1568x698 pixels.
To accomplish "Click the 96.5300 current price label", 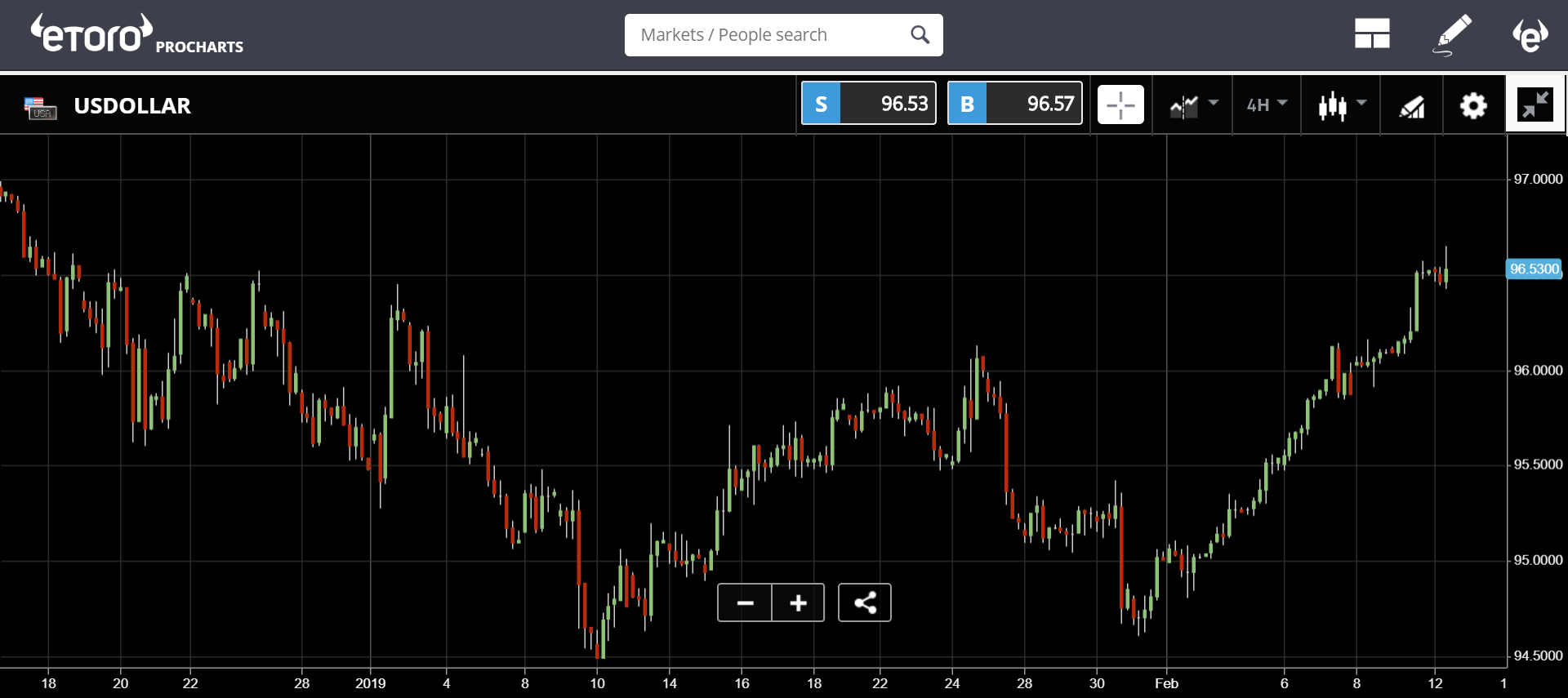I will 1534,269.
